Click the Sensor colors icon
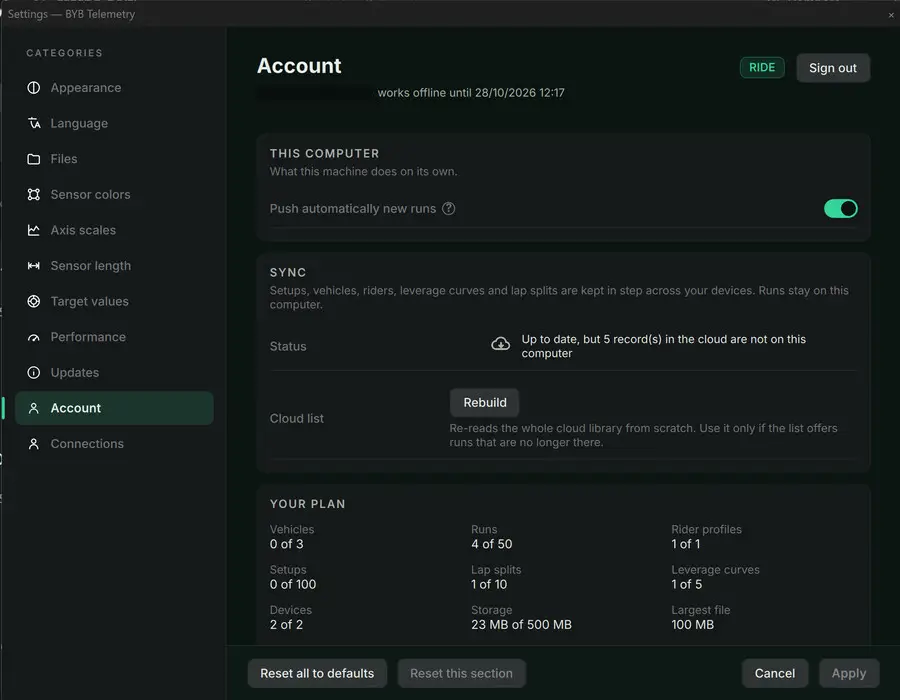 pos(34,195)
